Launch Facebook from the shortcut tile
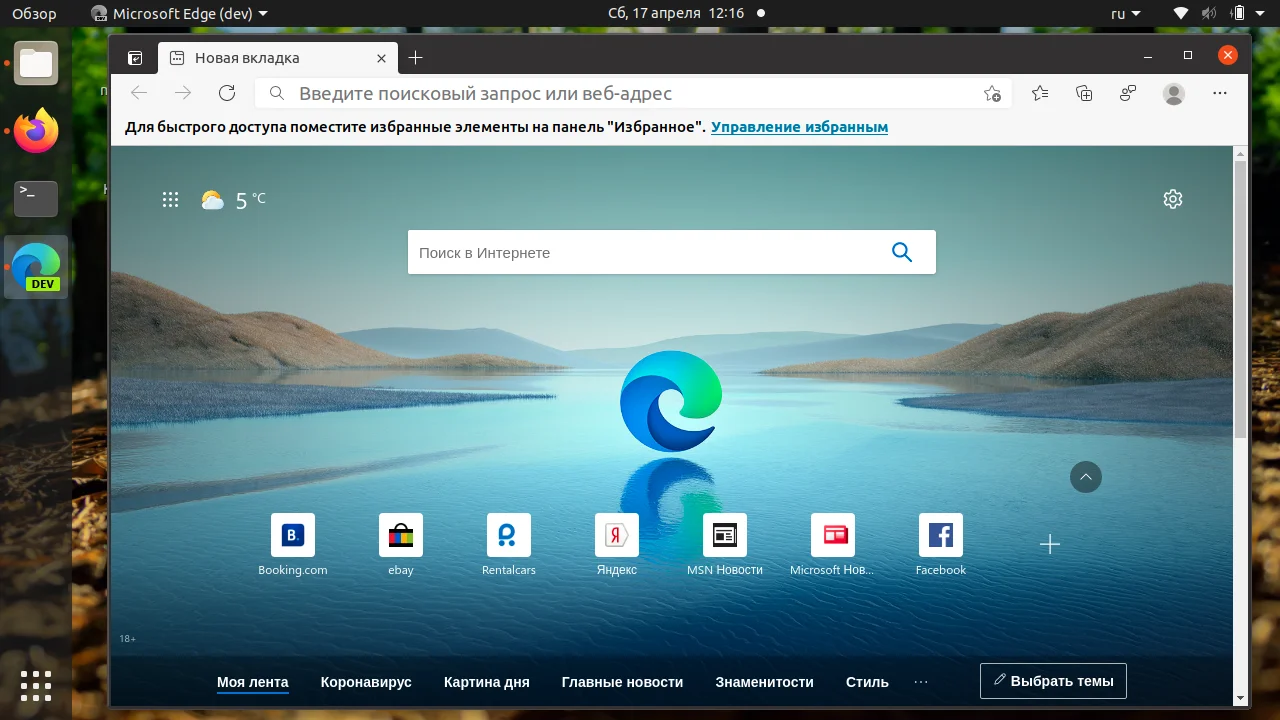The image size is (1280, 720). click(x=940, y=534)
